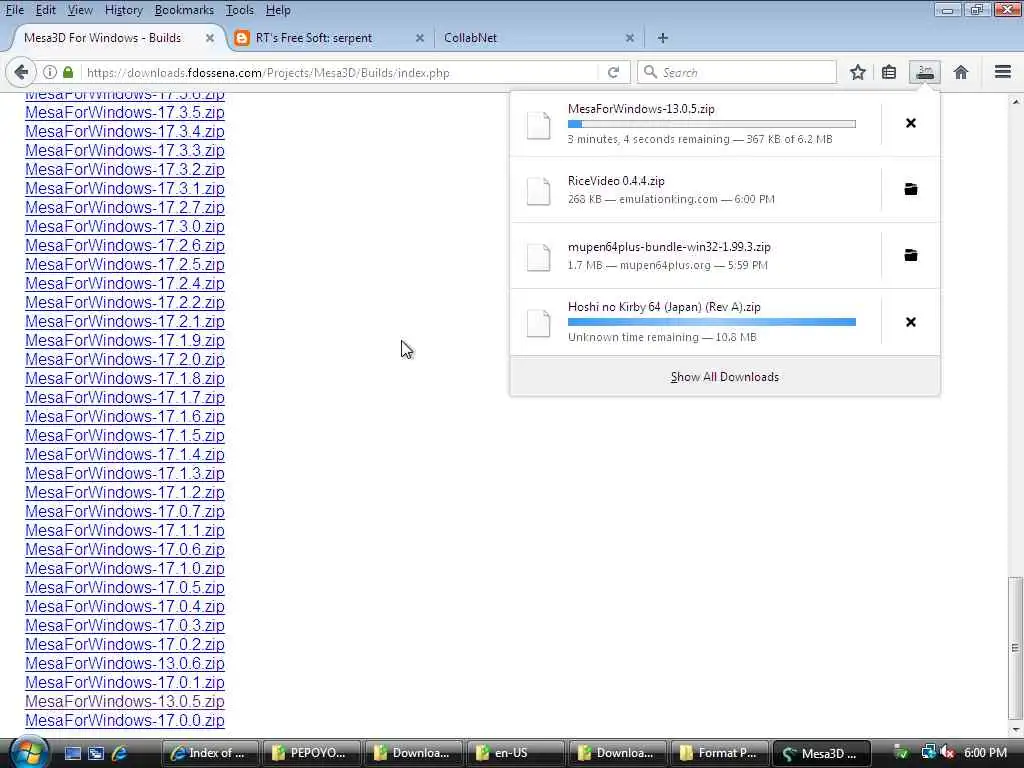Click the green padlock security icon

[x=68, y=72]
